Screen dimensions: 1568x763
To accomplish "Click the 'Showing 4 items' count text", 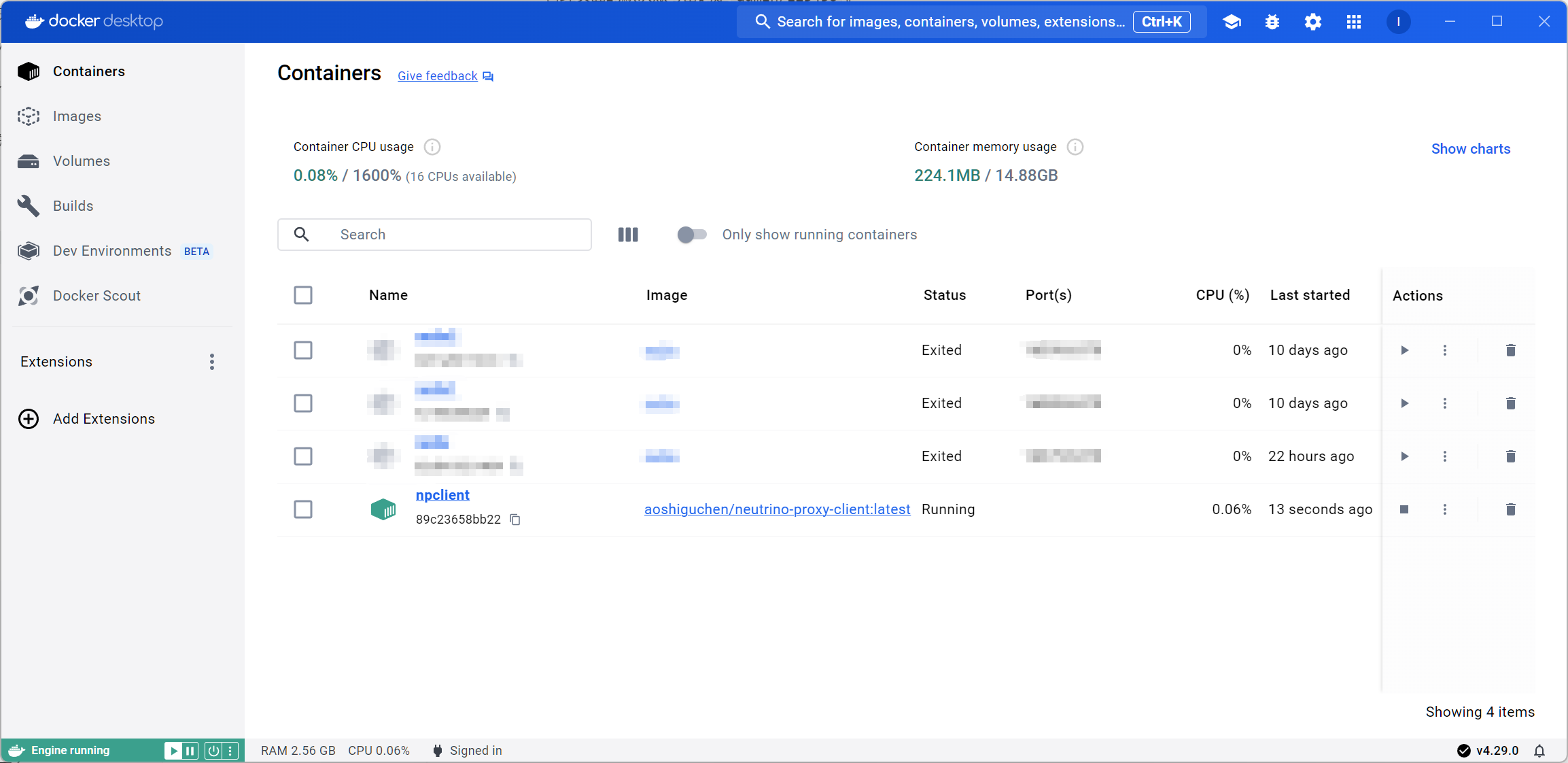I will 1480,712.
